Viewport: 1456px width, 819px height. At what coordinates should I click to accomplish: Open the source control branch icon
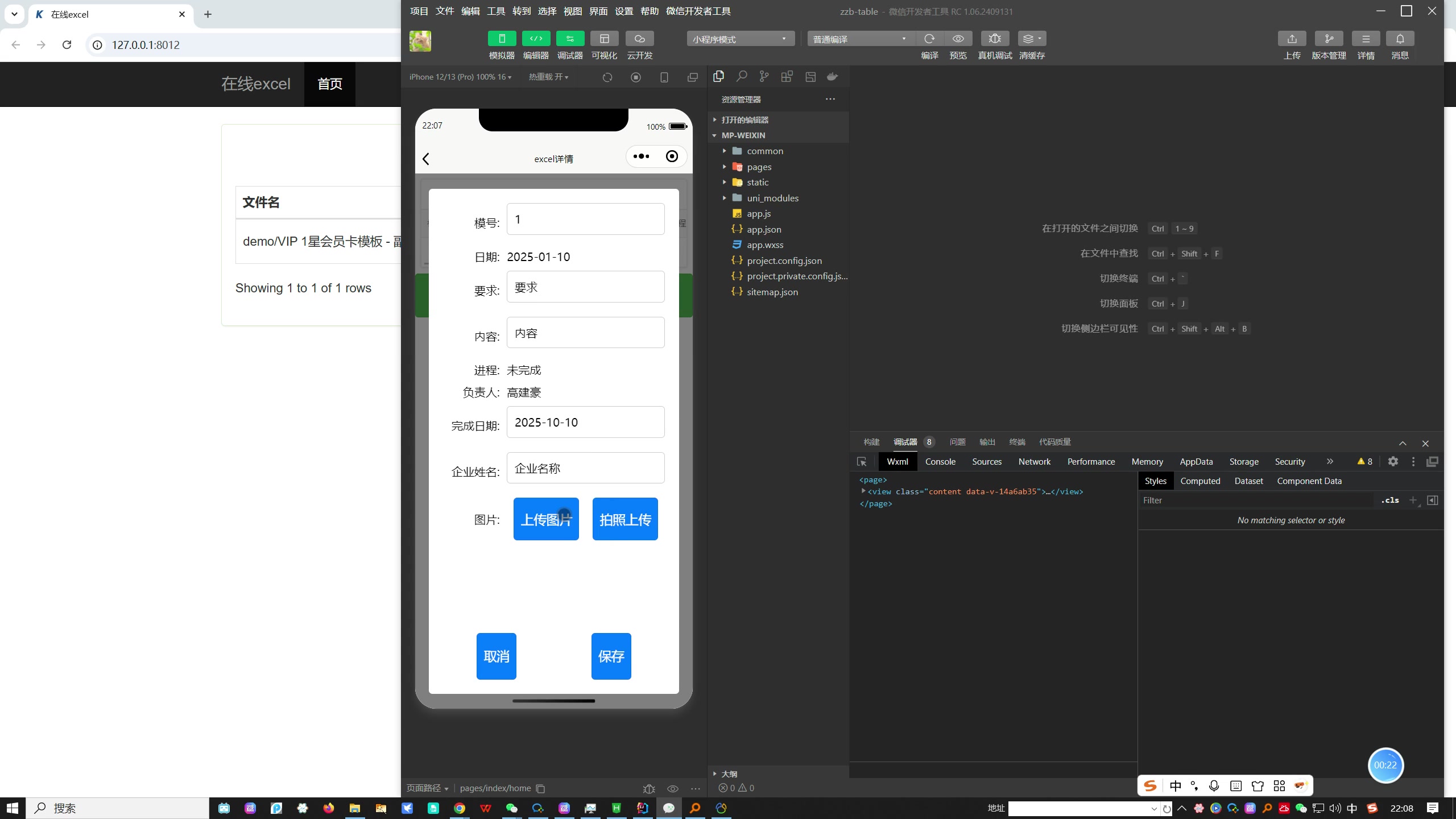pyautogui.click(x=764, y=76)
